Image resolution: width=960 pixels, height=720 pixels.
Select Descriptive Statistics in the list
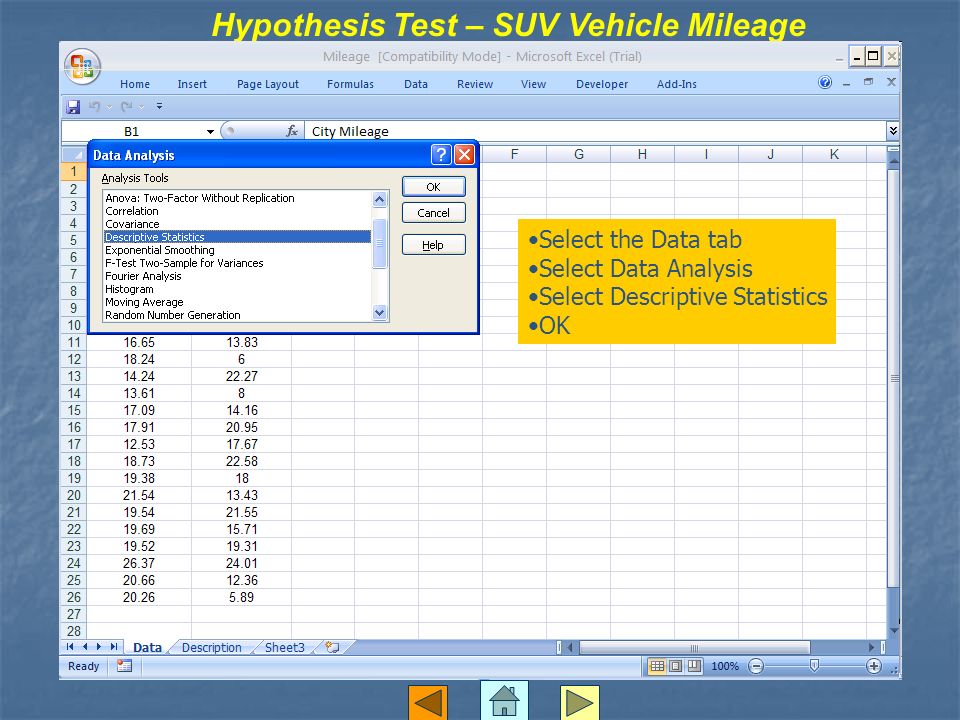(238, 237)
